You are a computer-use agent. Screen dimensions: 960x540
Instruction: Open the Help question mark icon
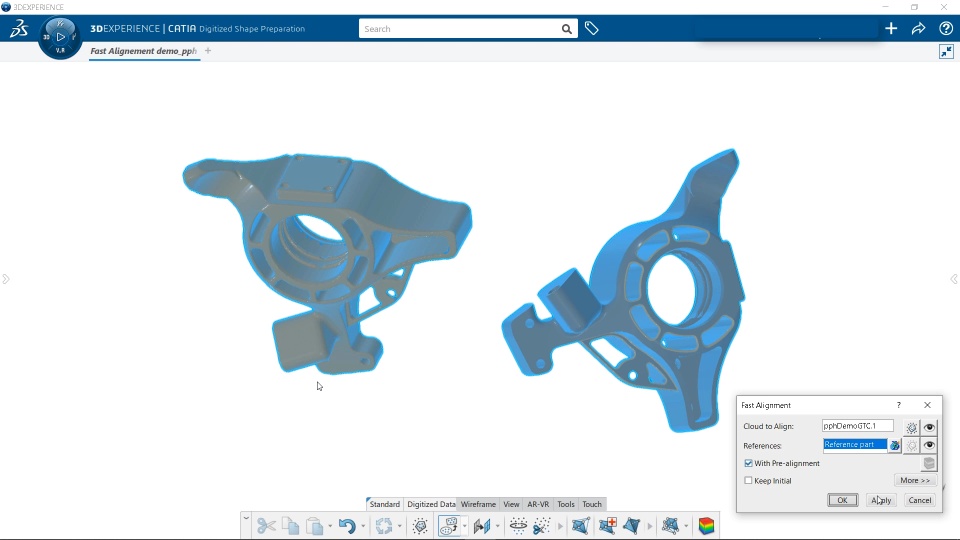946,28
